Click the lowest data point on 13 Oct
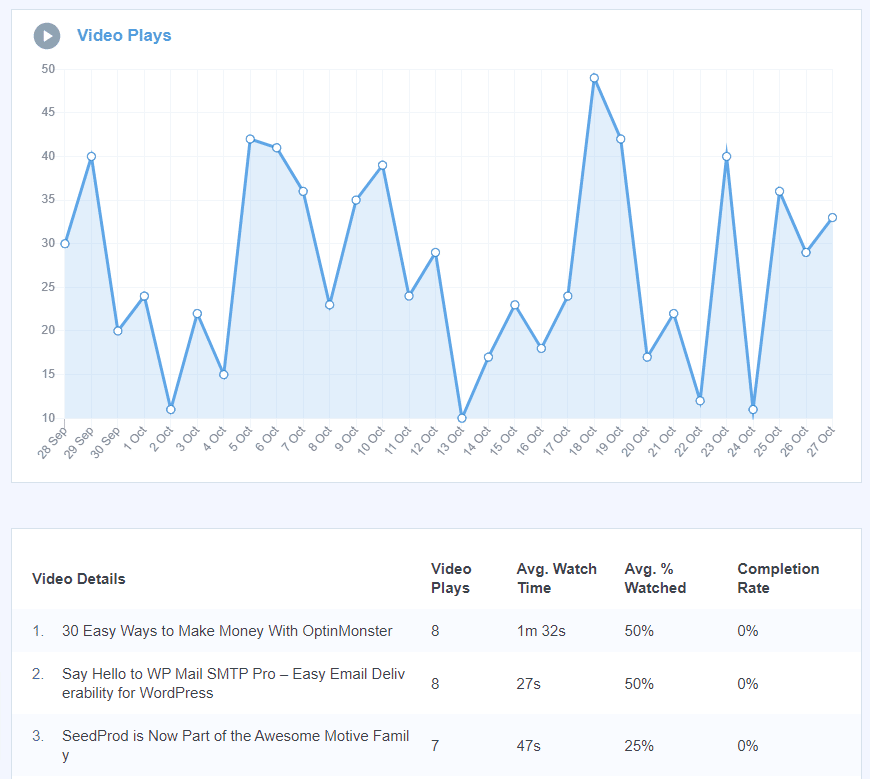 pyautogui.click(x=462, y=417)
